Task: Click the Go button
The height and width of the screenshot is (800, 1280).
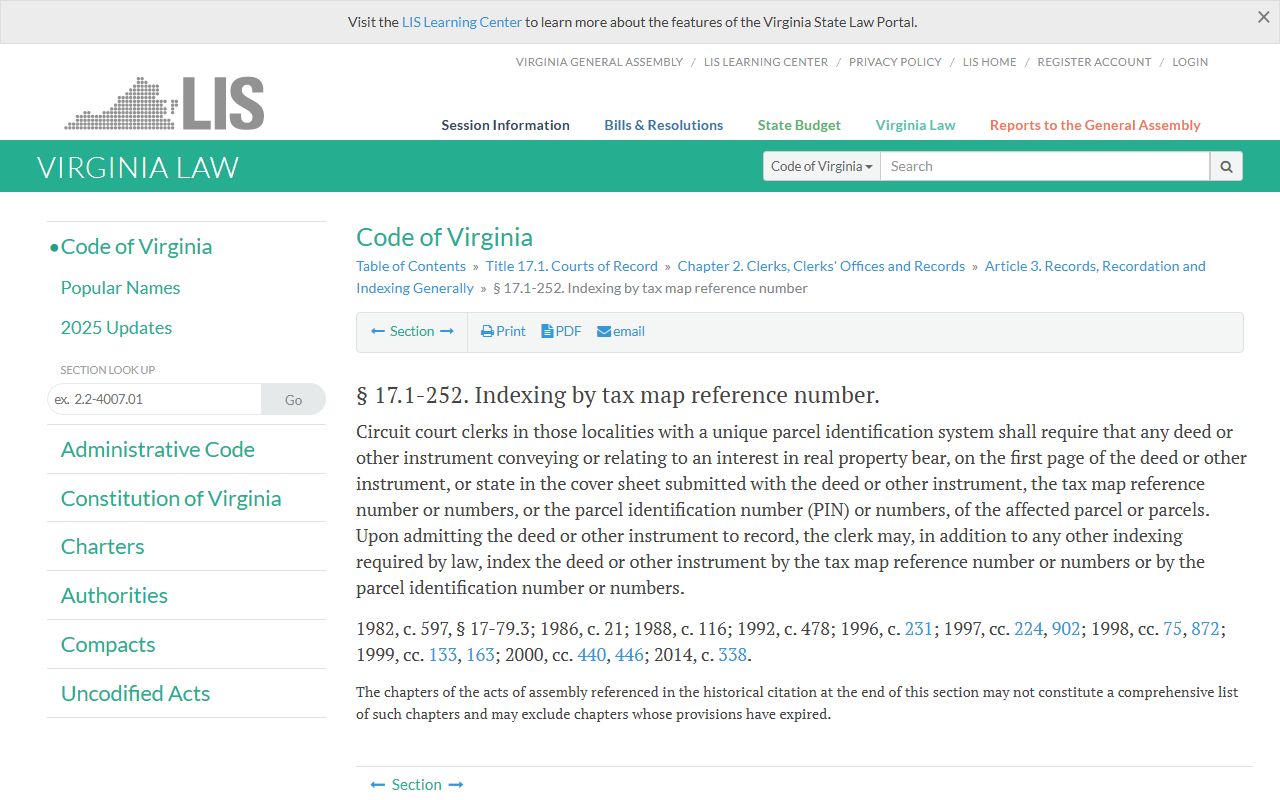Action: 293,399
